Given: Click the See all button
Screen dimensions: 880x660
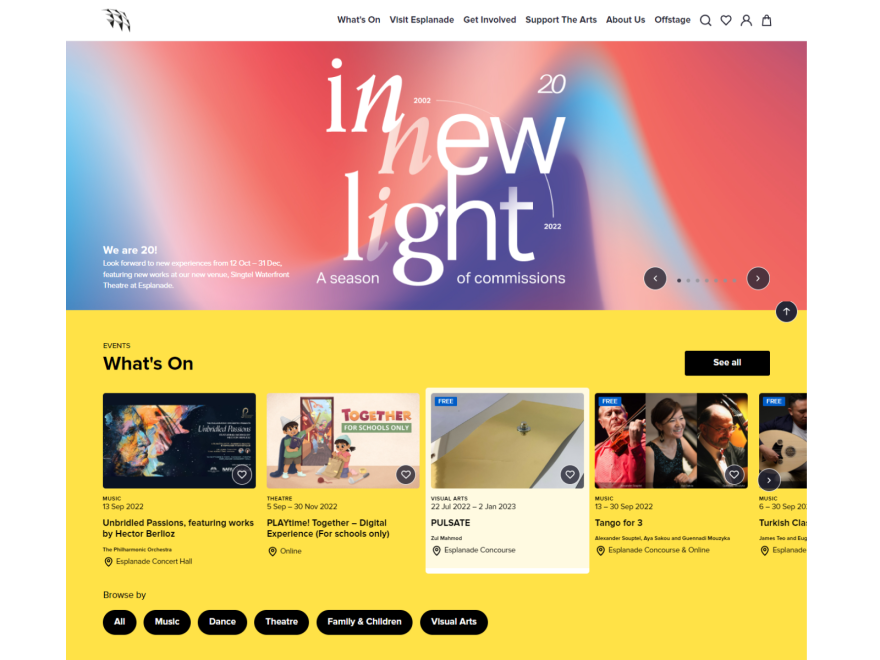Looking at the screenshot, I should pyautogui.click(x=727, y=363).
